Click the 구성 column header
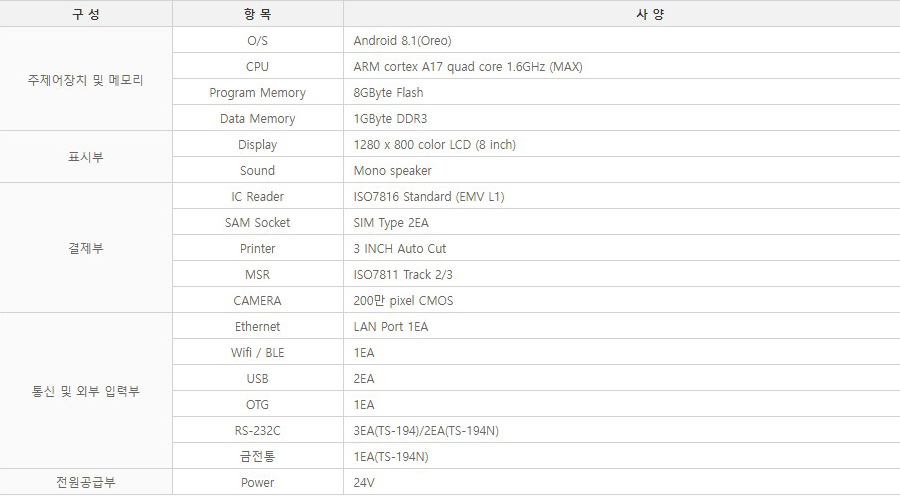This screenshot has height=500, width=900. (x=86, y=15)
